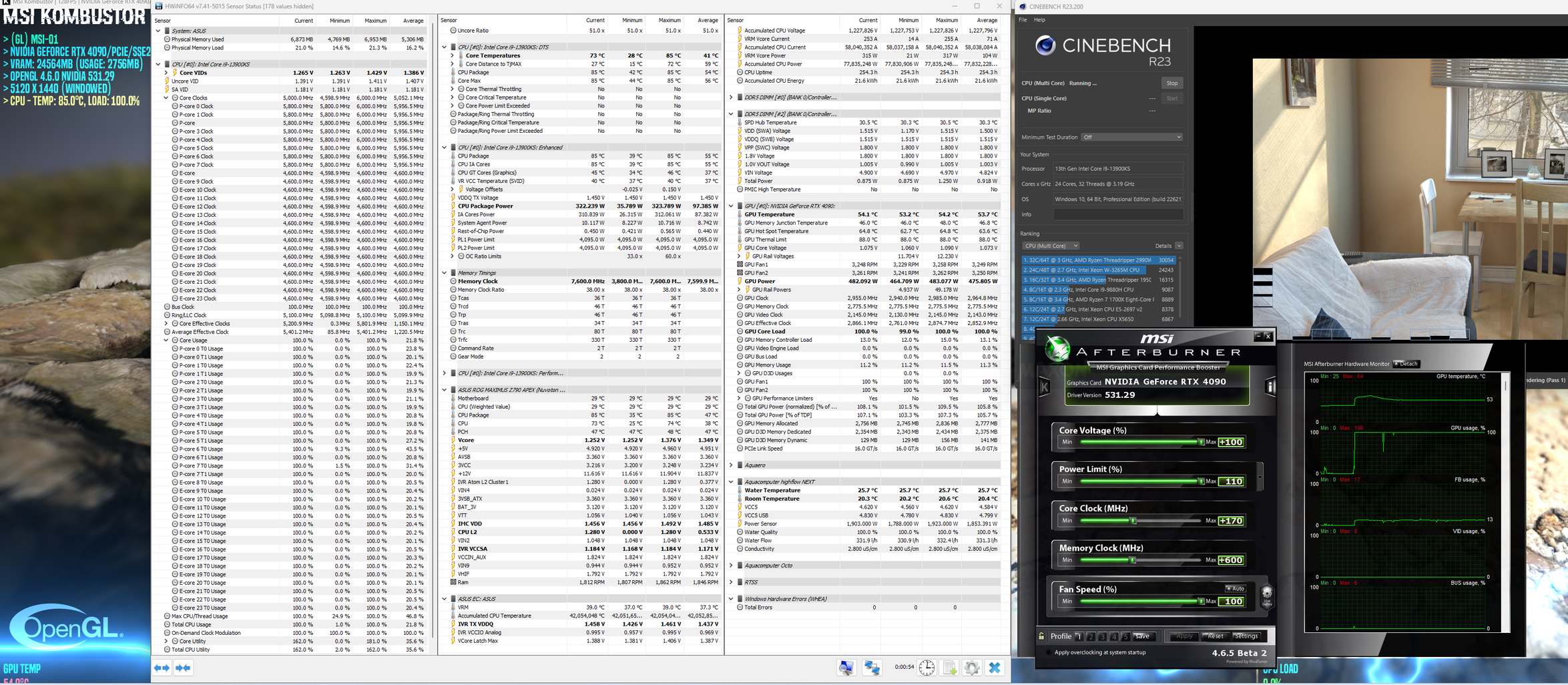Viewport: 1568px width, 685px height.
Task: Click Afterburner profile lock padlock icon
Action: coord(1041,636)
